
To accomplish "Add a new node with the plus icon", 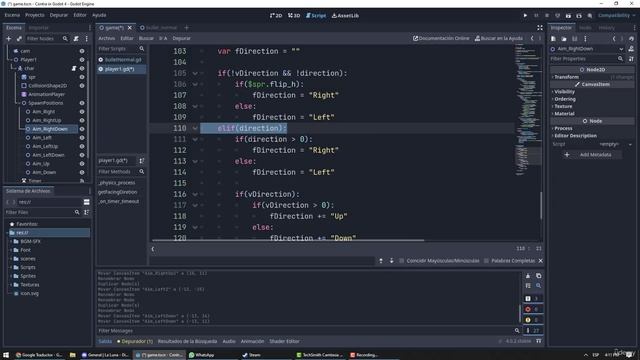I will click(9, 38).
